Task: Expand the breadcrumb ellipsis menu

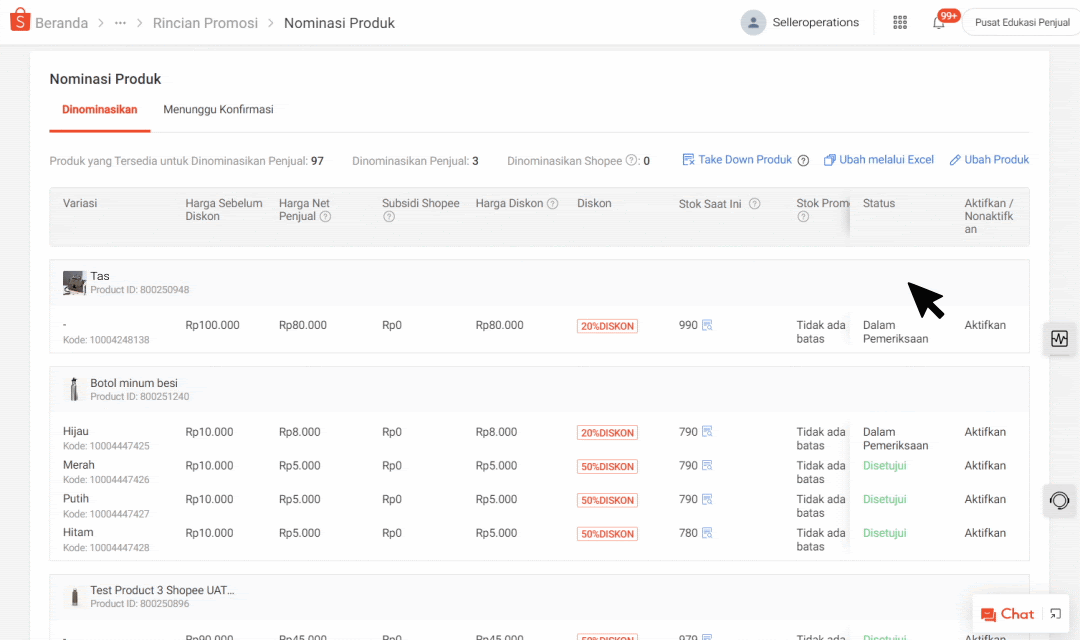Action: [x=120, y=23]
